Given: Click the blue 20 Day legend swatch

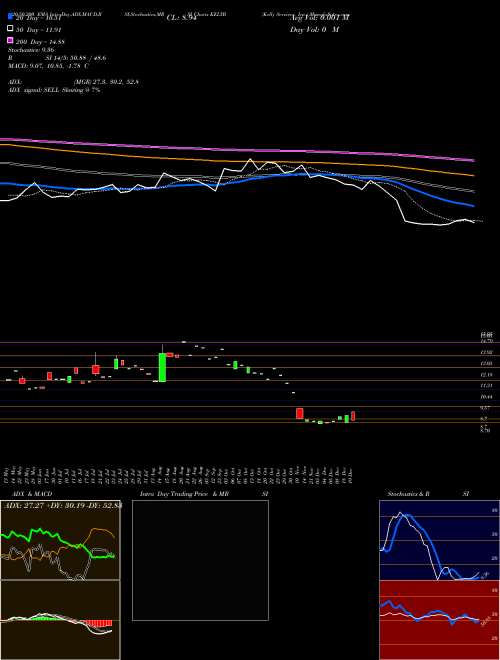Looking at the screenshot, I should pos(11,16).
